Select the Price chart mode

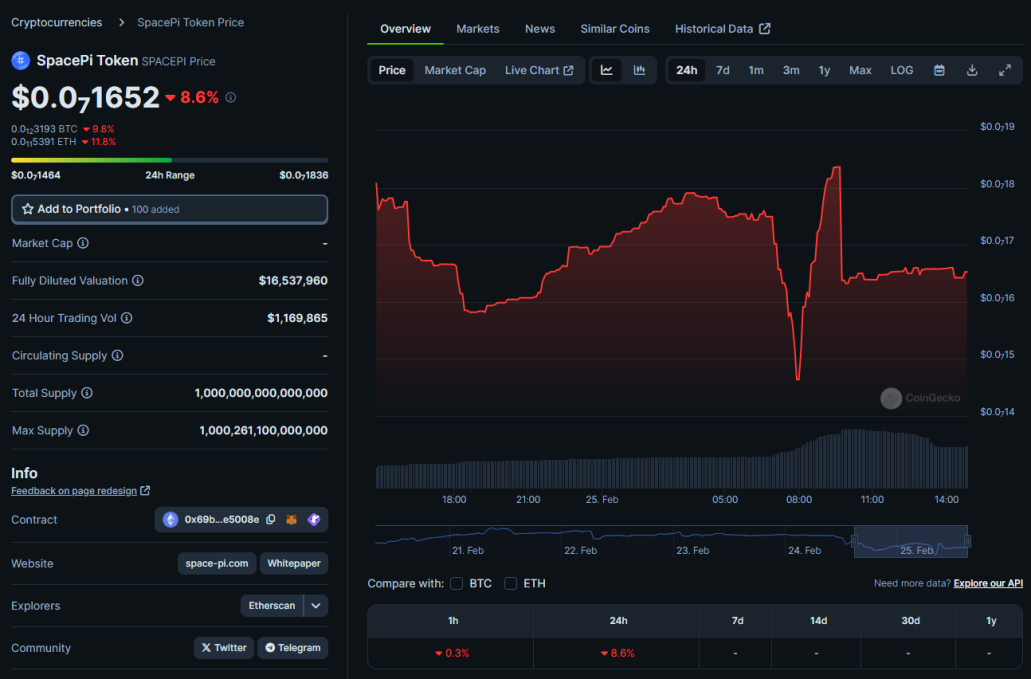(x=392, y=70)
